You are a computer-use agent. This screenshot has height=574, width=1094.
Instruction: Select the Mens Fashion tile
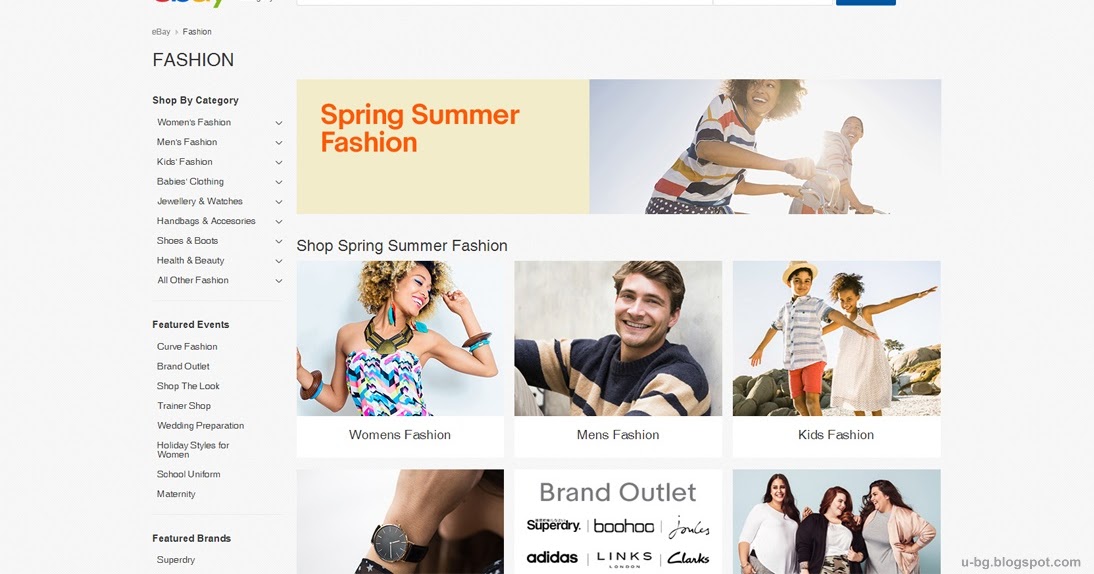tap(617, 359)
